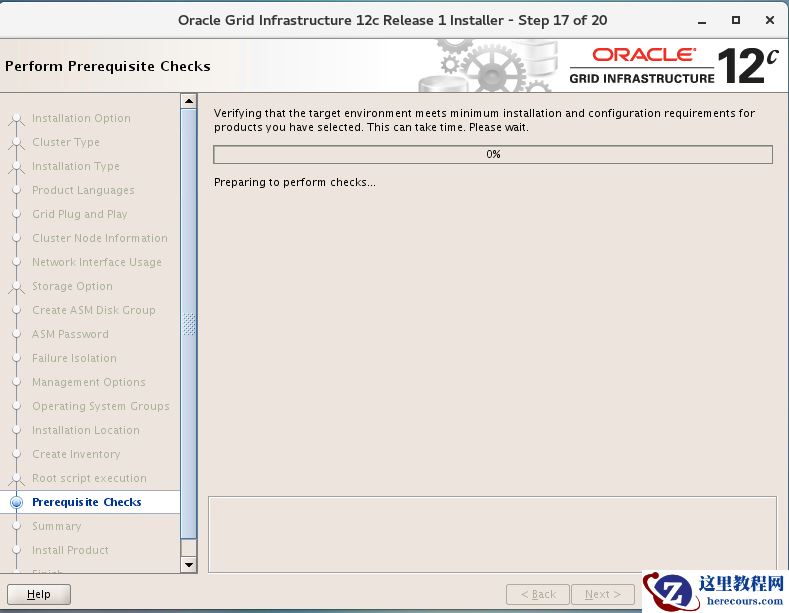Click the 0% progress bar
789x613 pixels.
coord(493,155)
